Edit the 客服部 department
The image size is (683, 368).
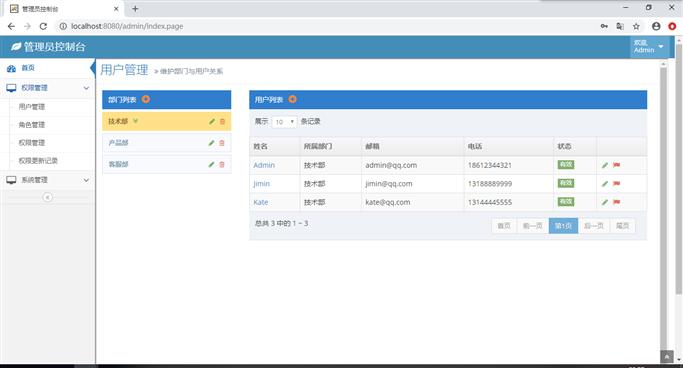click(x=211, y=164)
